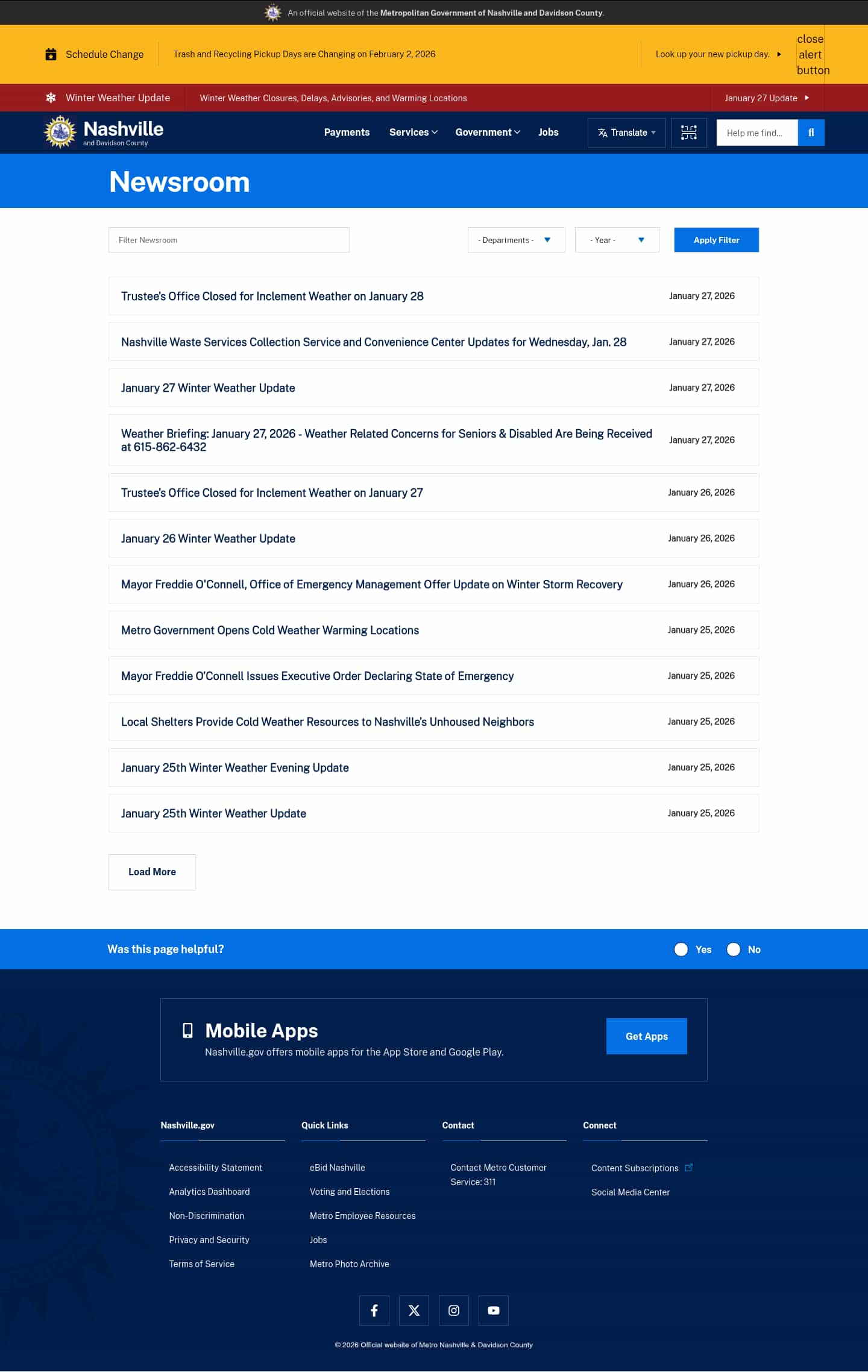Click the search magnifier button
This screenshot has height=1372, width=868.
pos(811,133)
